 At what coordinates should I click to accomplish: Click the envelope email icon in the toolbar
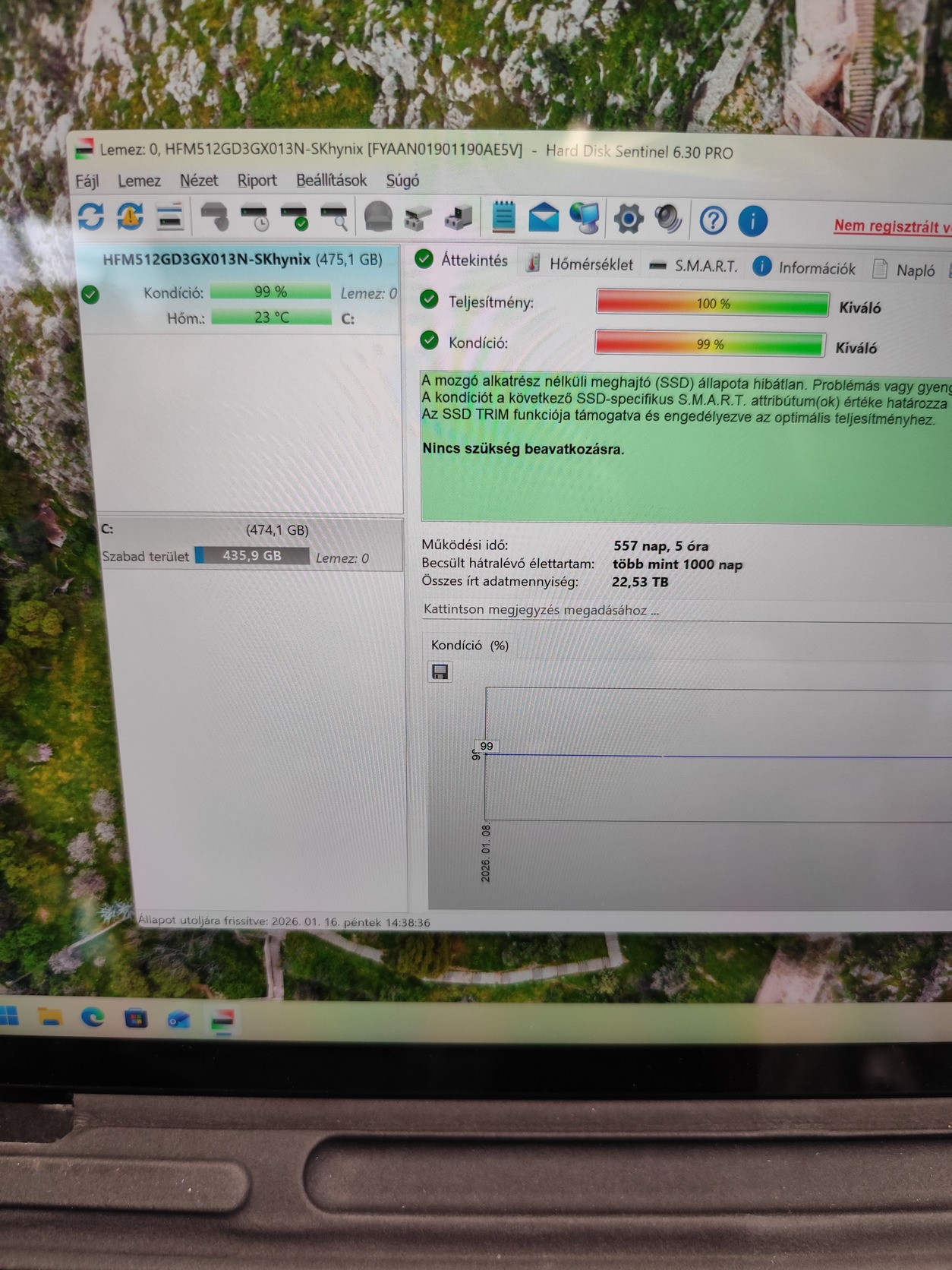click(544, 219)
